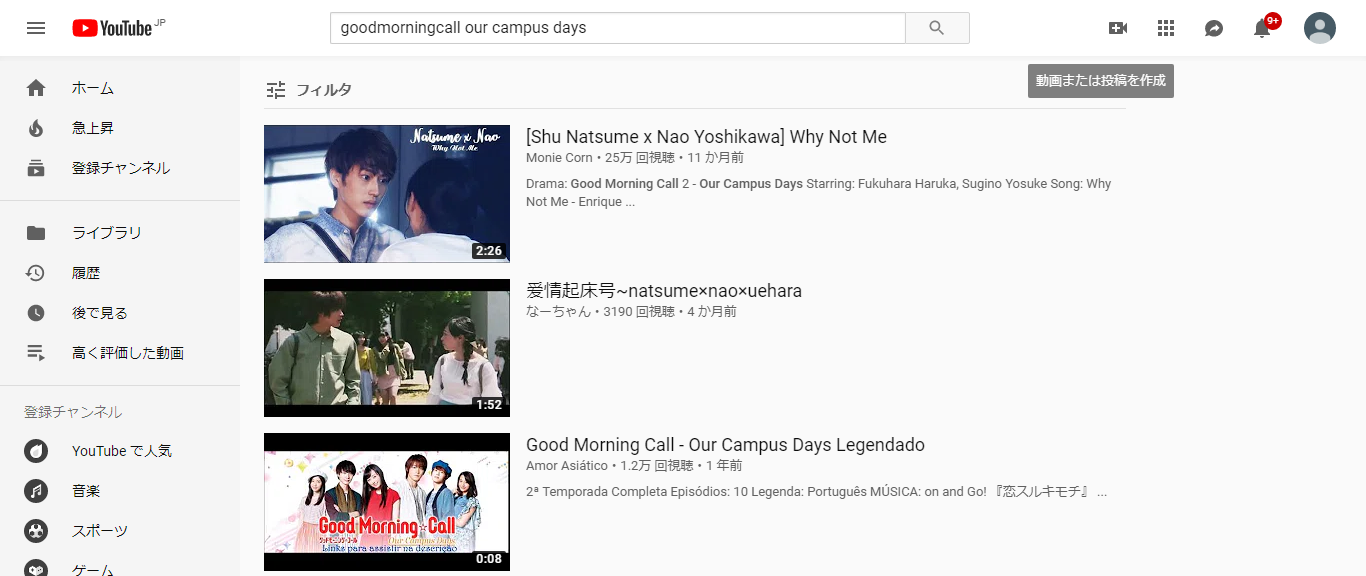Select ホーム in the sidebar
The width and height of the screenshot is (1366, 576).
[93, 88]
